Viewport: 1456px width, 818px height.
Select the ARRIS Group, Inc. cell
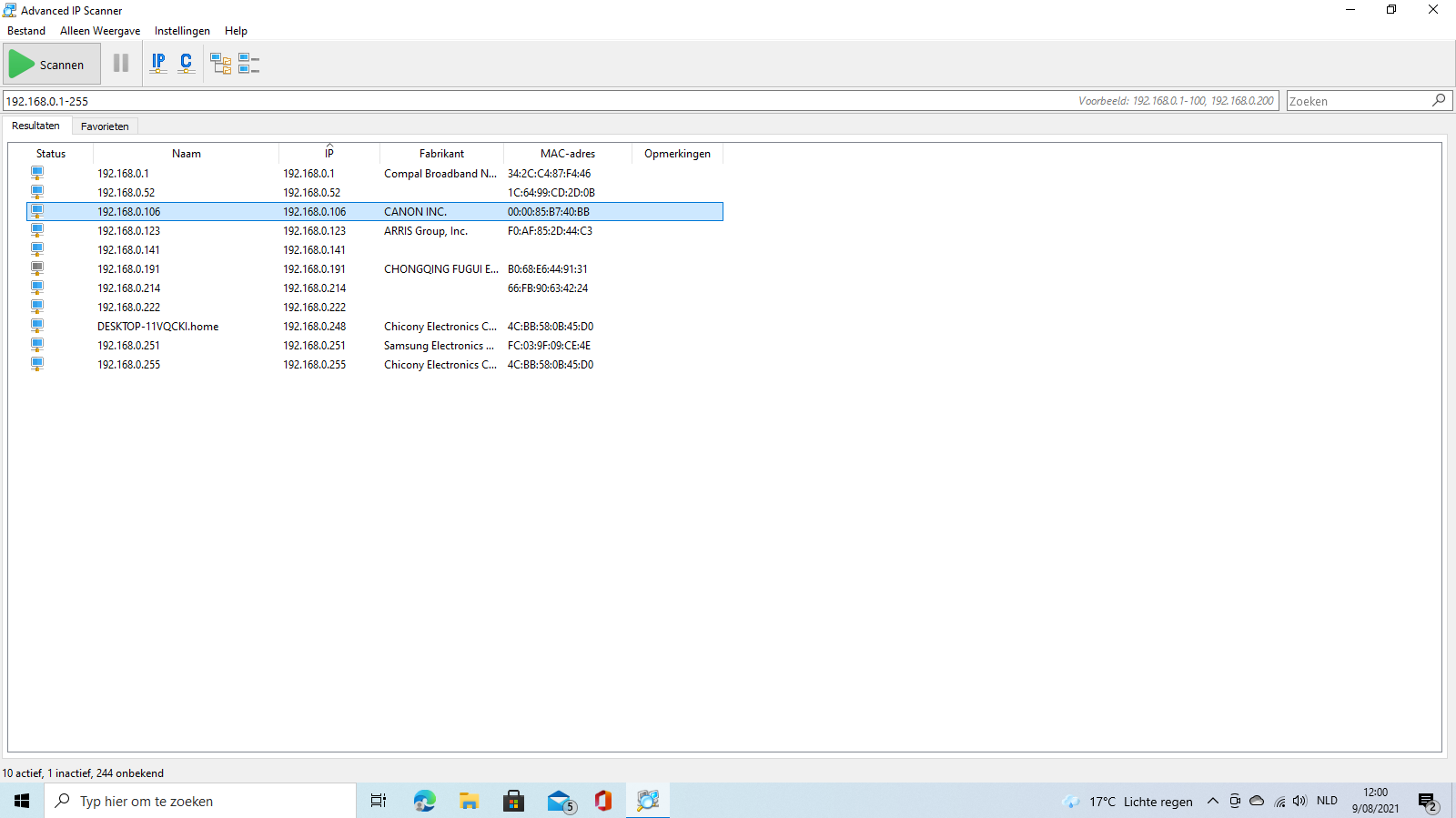[426, 231]
